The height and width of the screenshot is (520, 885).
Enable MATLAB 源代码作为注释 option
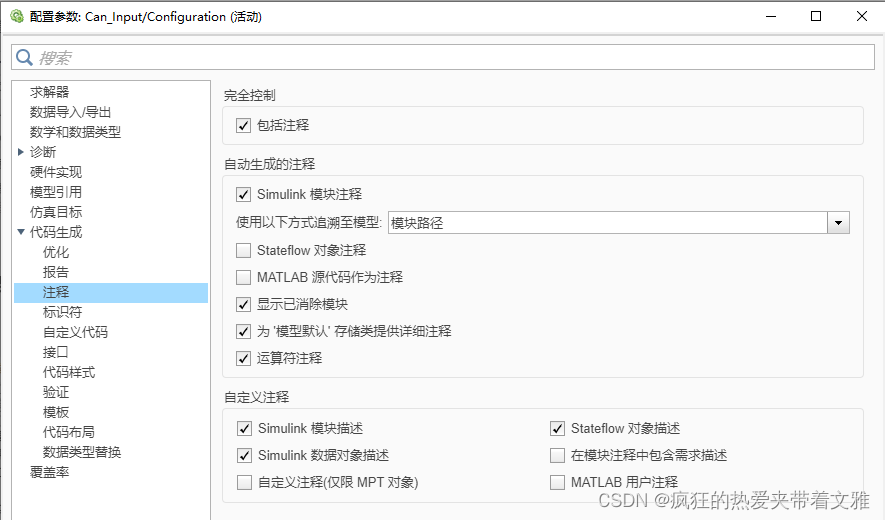click(243, 277)
